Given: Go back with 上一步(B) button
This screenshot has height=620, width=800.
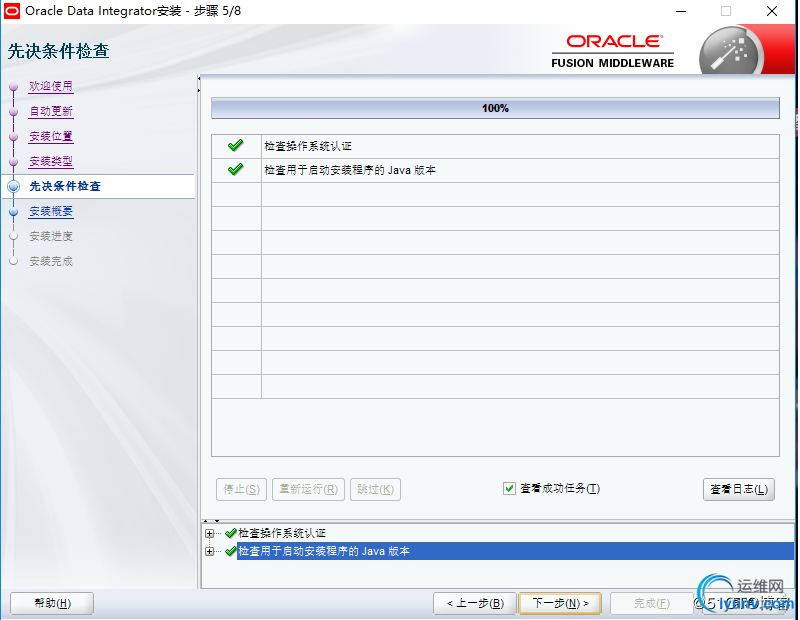Looking at the screenshot, I should 475,604.
